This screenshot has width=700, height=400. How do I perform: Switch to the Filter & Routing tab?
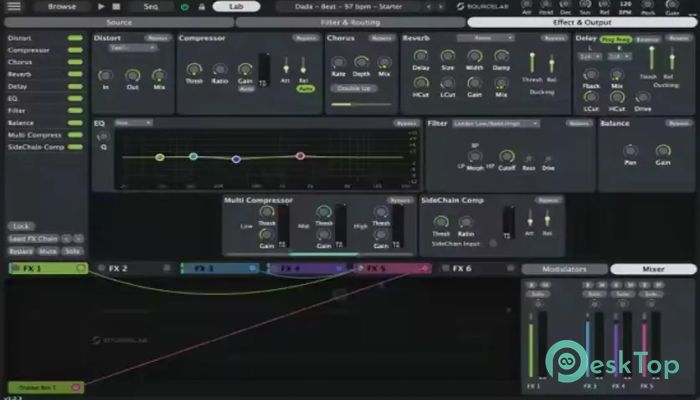point(348,21)
